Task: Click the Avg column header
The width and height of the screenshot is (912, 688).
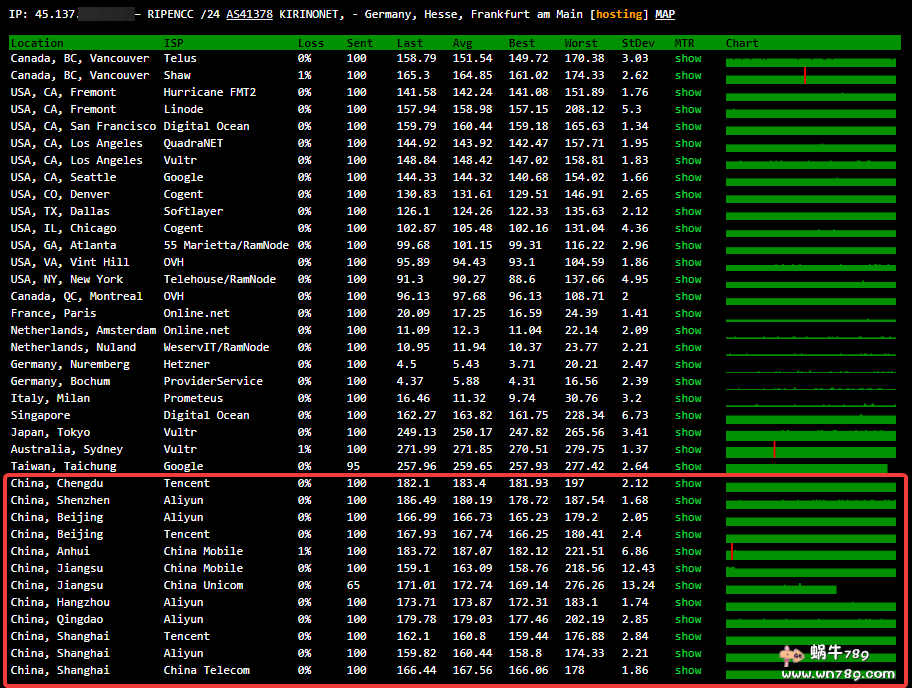Action: pos(461,43)
